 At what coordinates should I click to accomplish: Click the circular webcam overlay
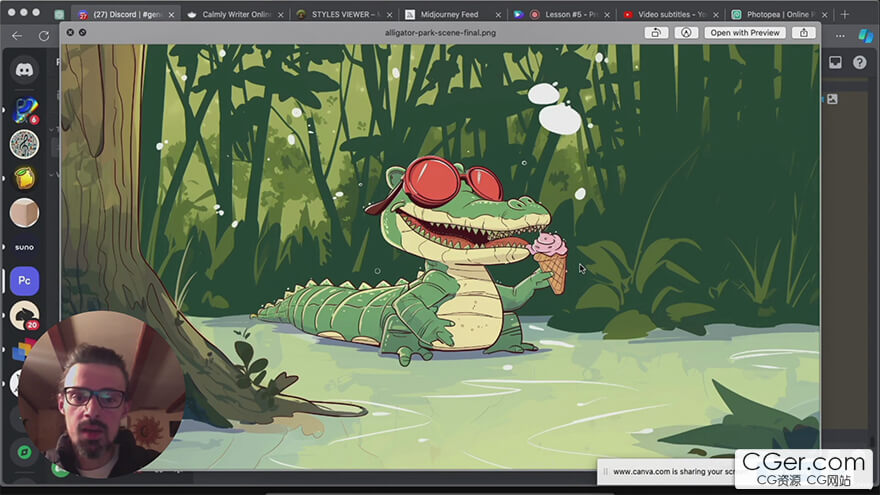tap(102, 393)
